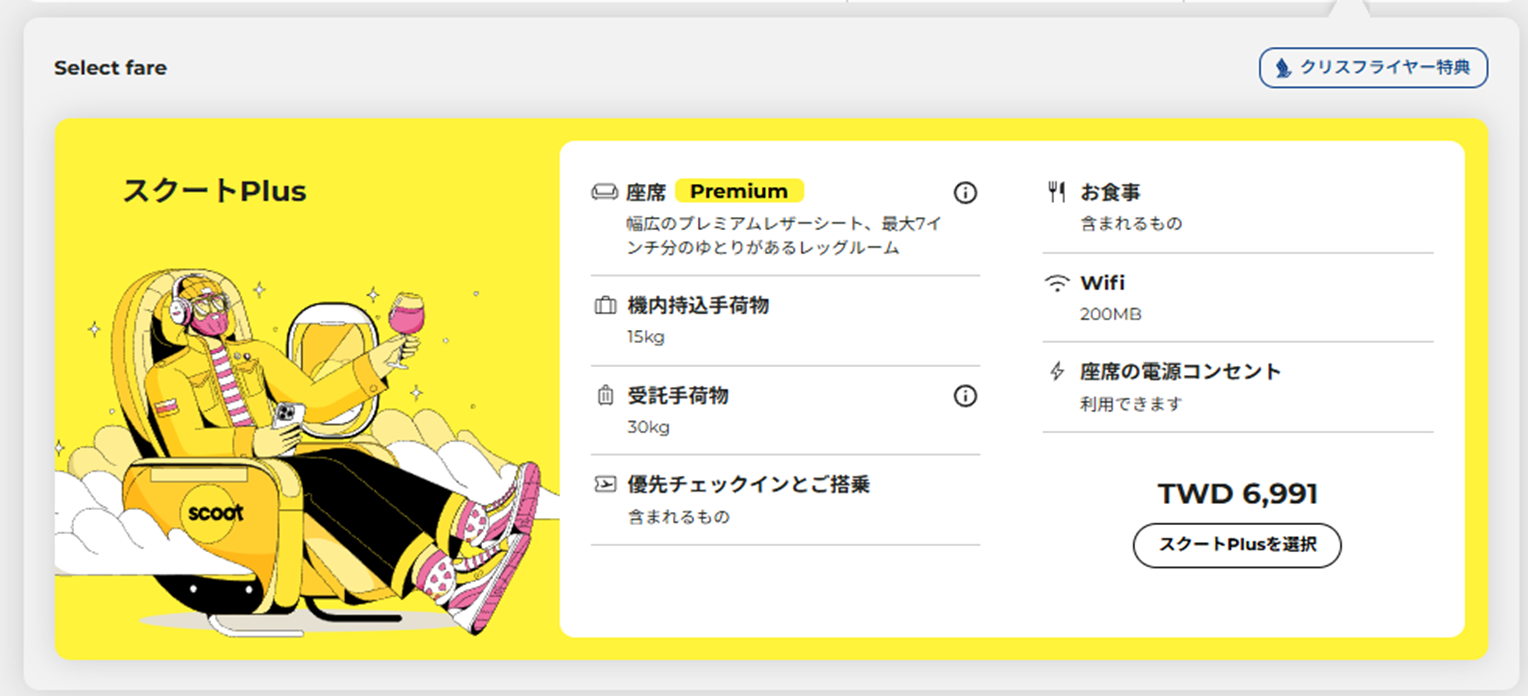
Task: Click the 座席の電源コンセント label
Action: pyautogui.click(x=1180, y=371)
